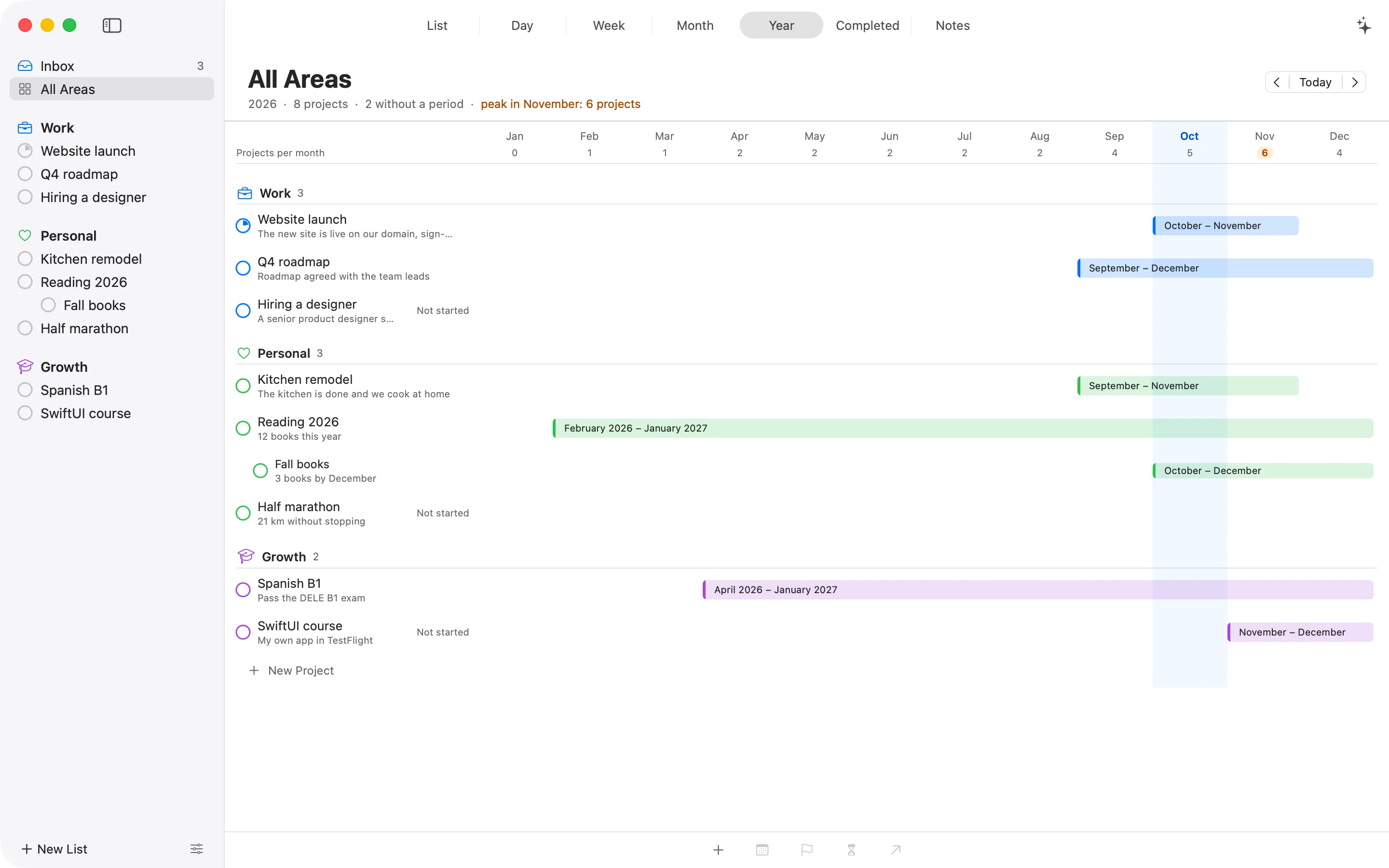This screenshot has width=1389, height=868.
Task: Toggle Half marathon circle in sidebar
Action: coord(25,328)
